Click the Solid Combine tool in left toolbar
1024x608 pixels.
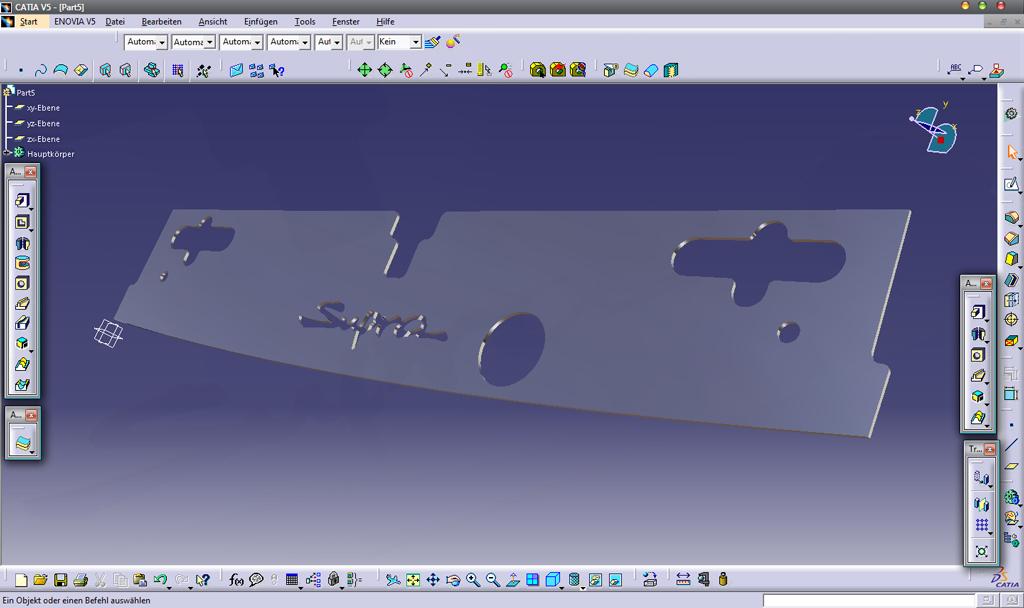coord(22,344)
